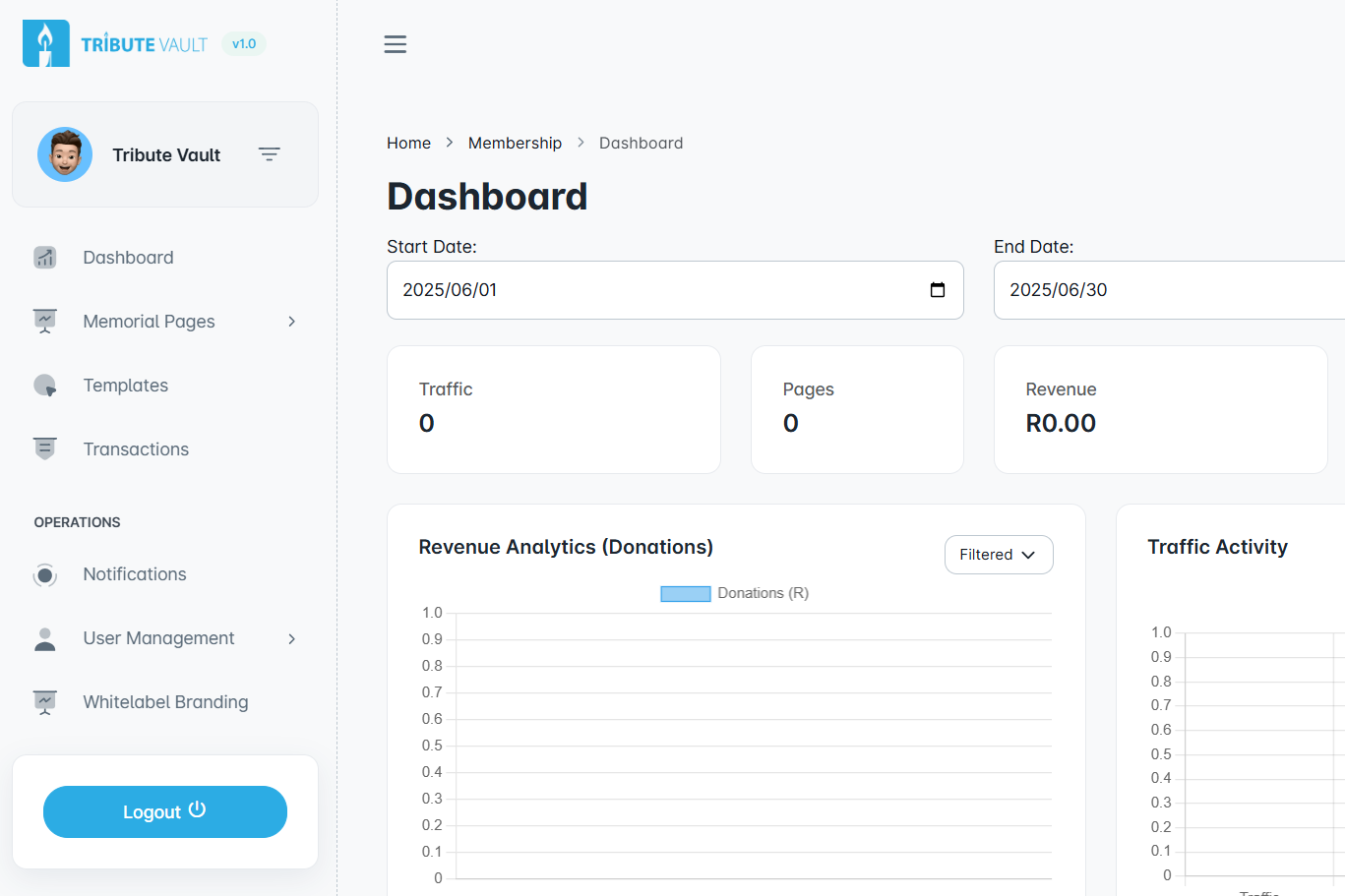1345x896 pixels.
Task: Open the profile filter lines icon
Action: 269,154
